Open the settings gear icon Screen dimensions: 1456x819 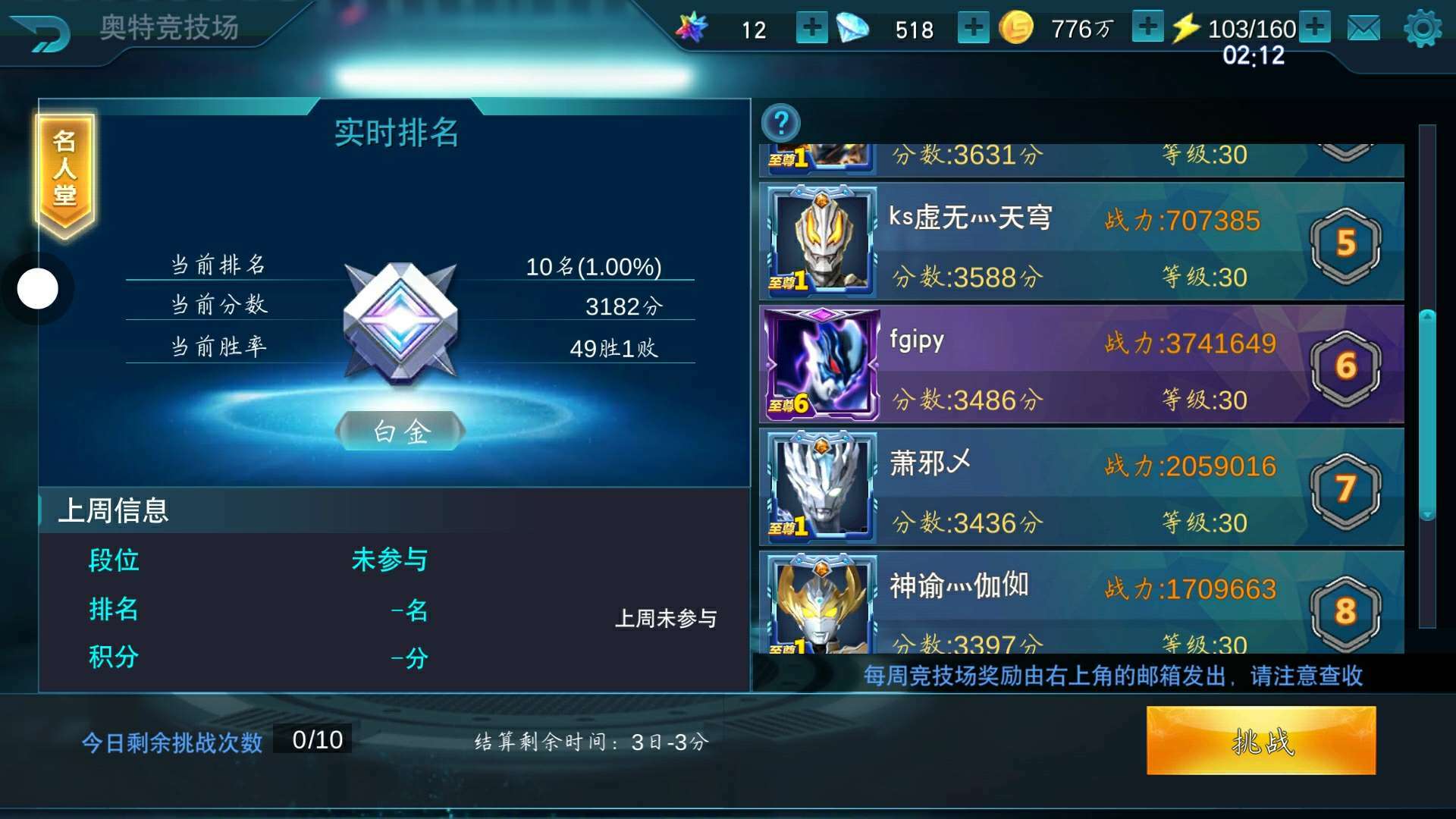pos(1423,29)
